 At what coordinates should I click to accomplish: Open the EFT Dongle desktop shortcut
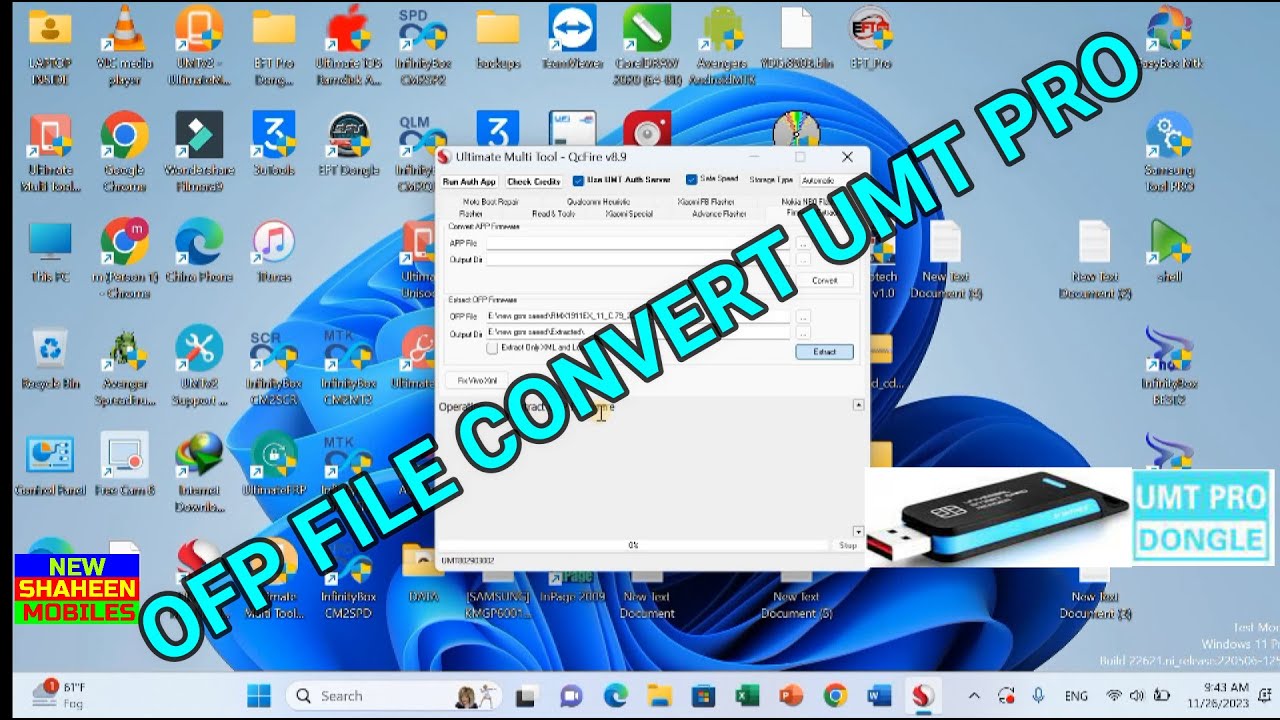pos(349,144)
